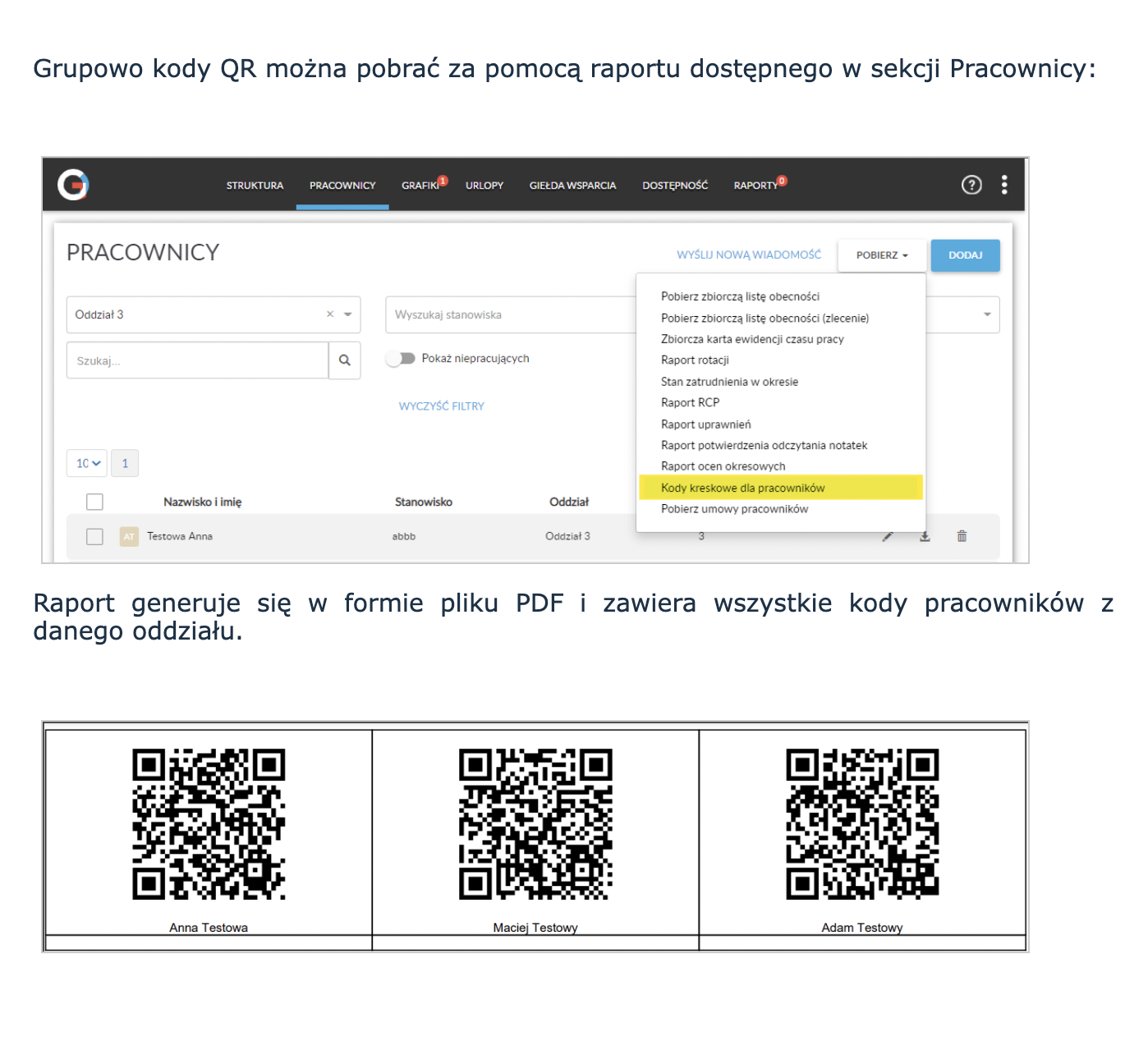The width and height of the screenshot is (1148, 1046).
Task: Open the Raporty tab
Action: tap(755, 186)
